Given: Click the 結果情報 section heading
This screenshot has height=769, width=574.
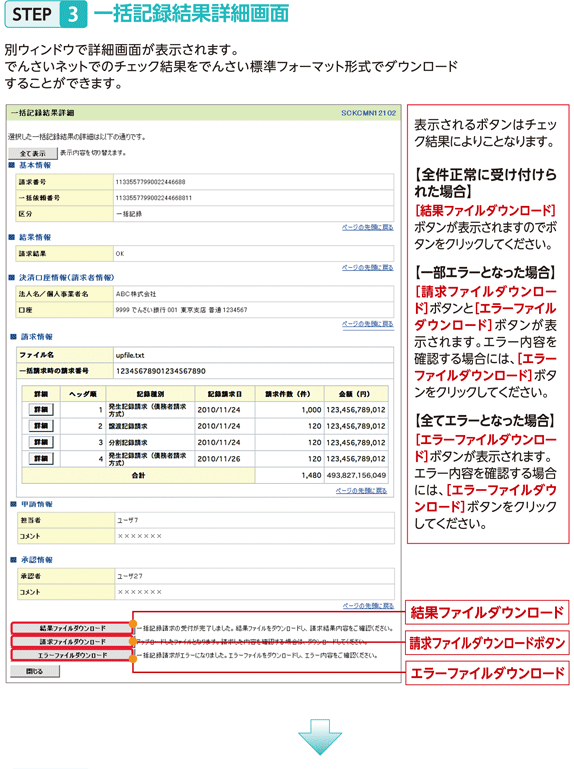Looking at the screenshot, I should tap(35, 237).
